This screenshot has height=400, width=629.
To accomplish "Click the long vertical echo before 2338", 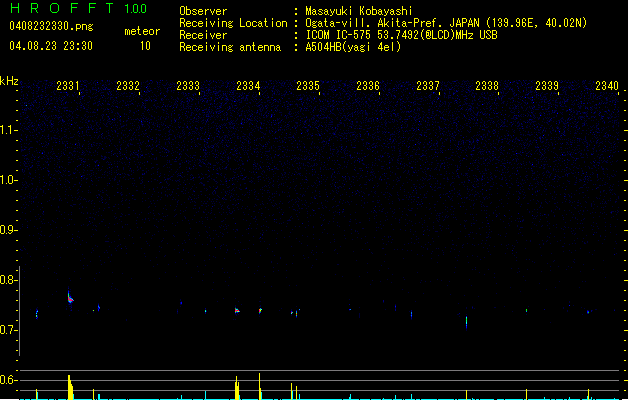I will pyautogui.click(x=466, y=322).
